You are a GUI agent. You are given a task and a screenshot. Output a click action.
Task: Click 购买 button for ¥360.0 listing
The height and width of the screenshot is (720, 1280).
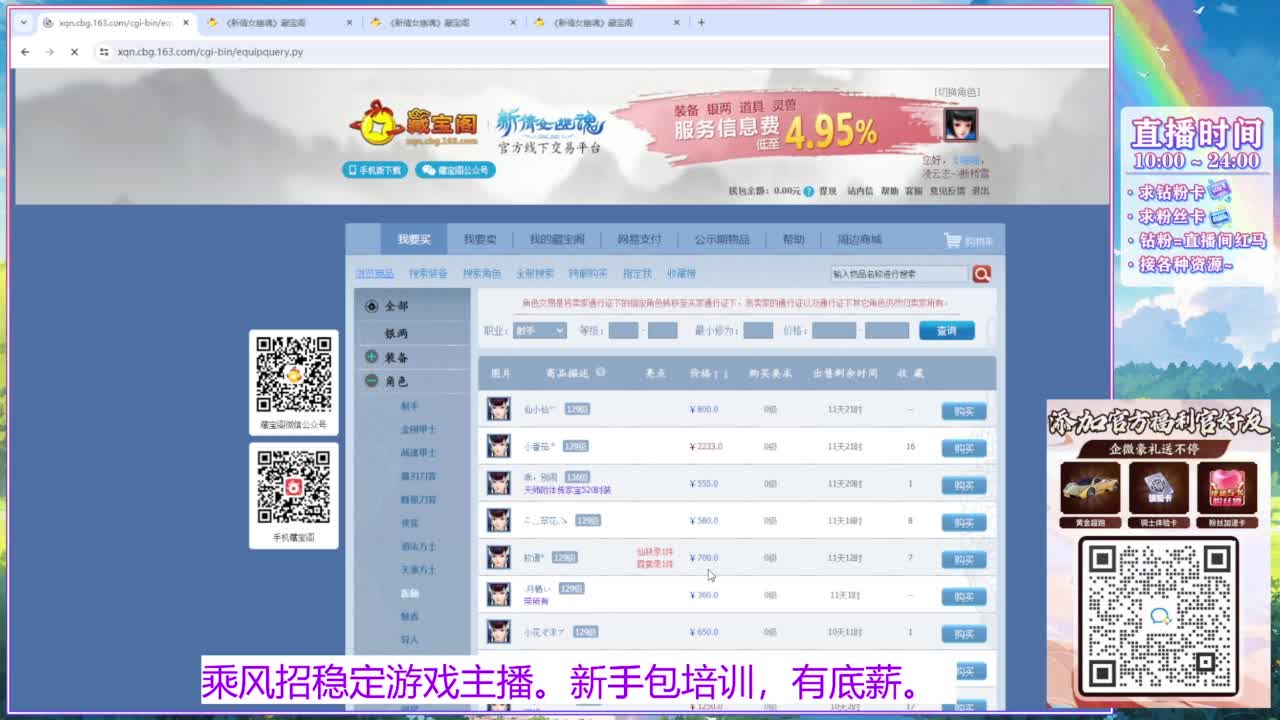pos(964,596)
